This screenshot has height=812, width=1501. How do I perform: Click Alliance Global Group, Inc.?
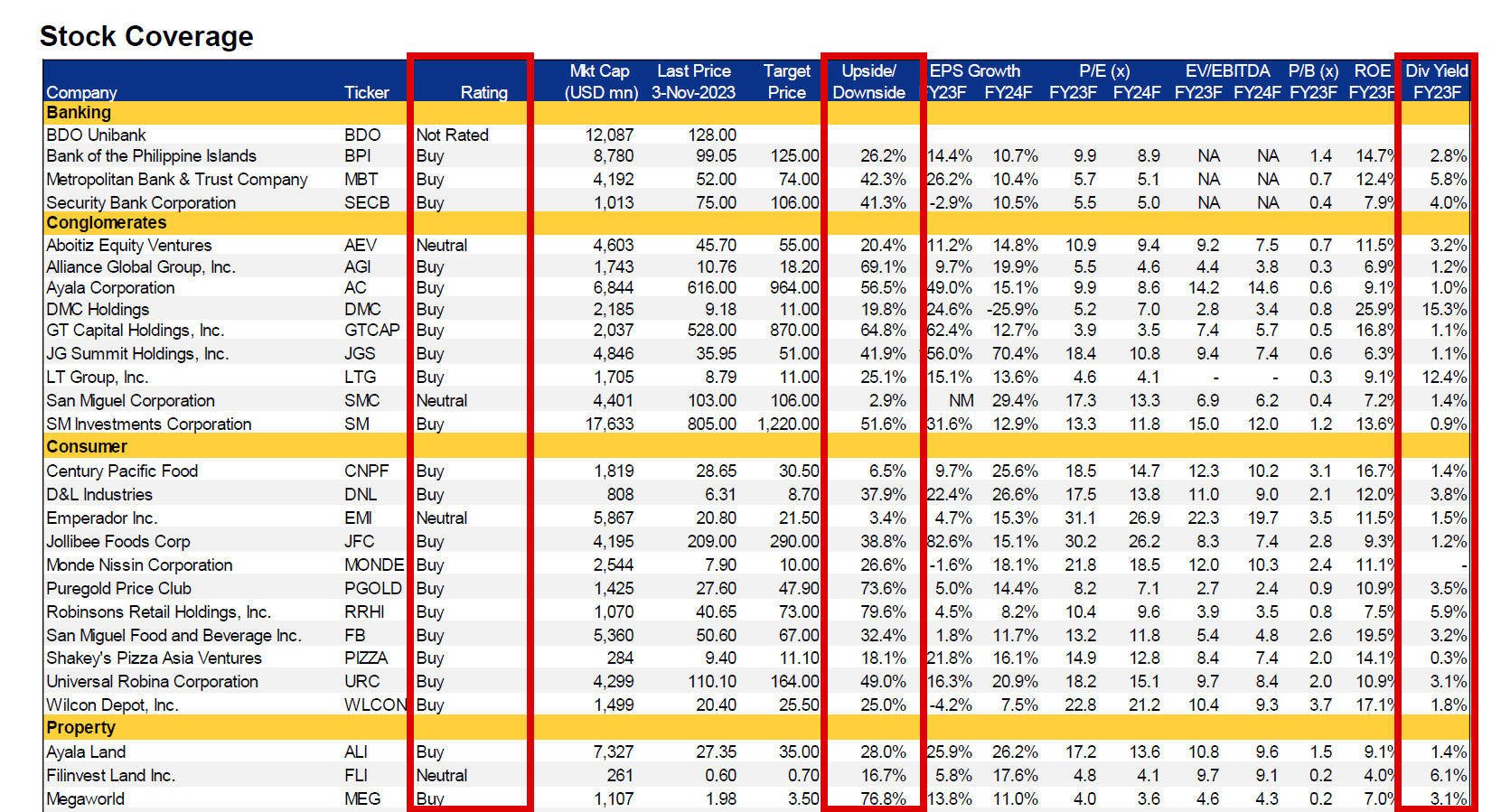click(140, 267)
